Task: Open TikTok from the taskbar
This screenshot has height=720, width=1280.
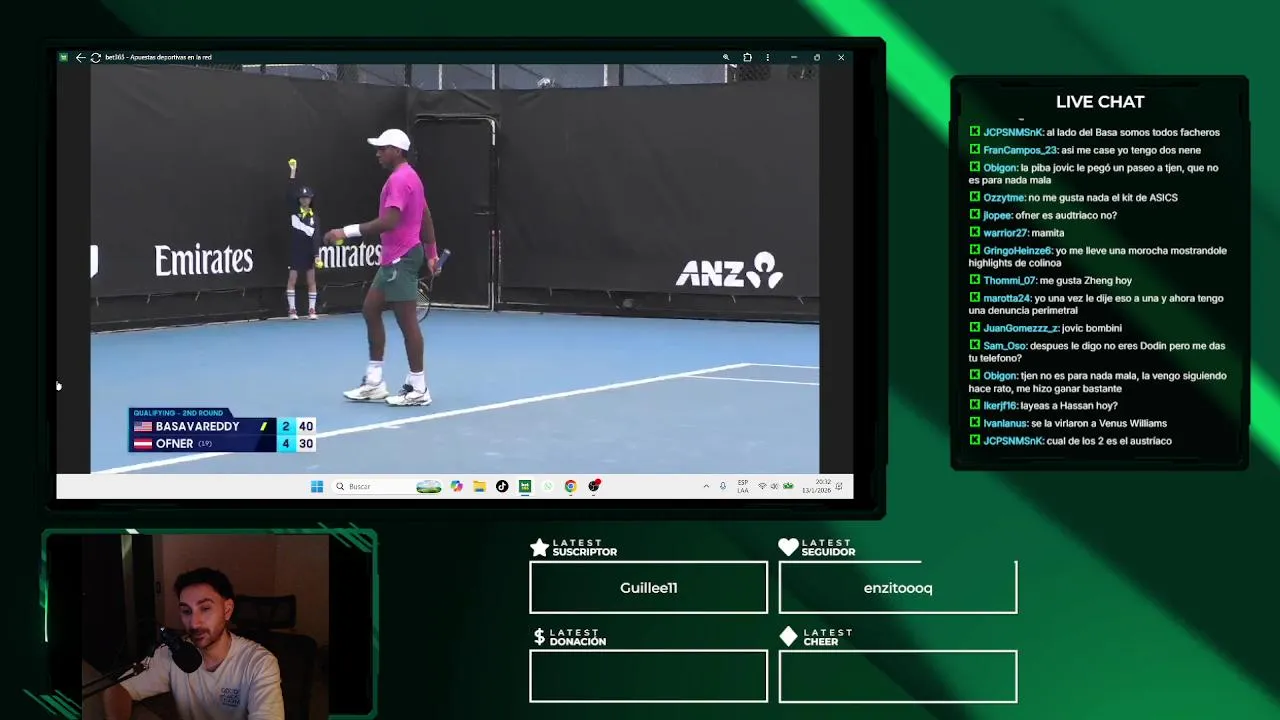Action: pos(502,486)
